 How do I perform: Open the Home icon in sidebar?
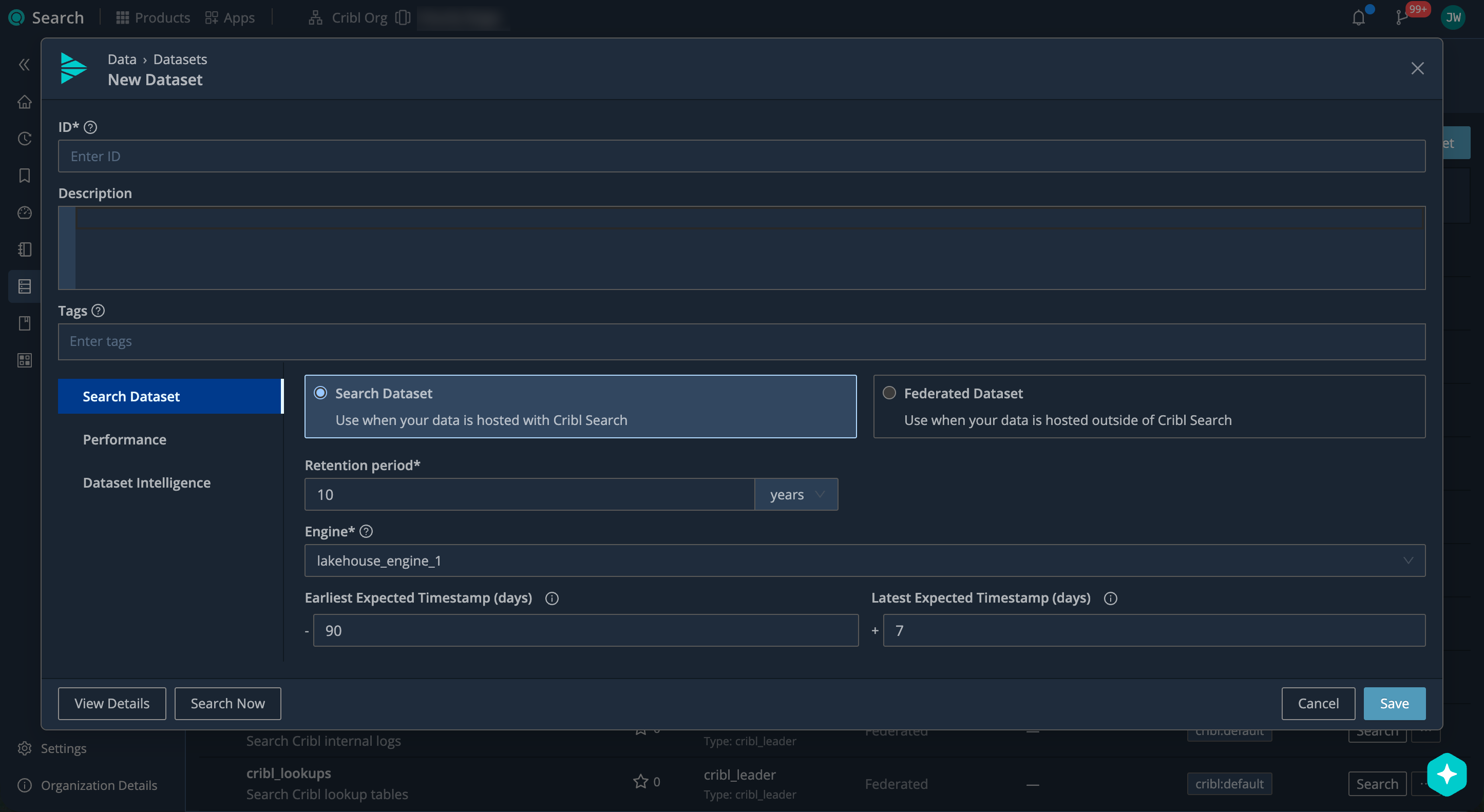[x=24, y=102]
